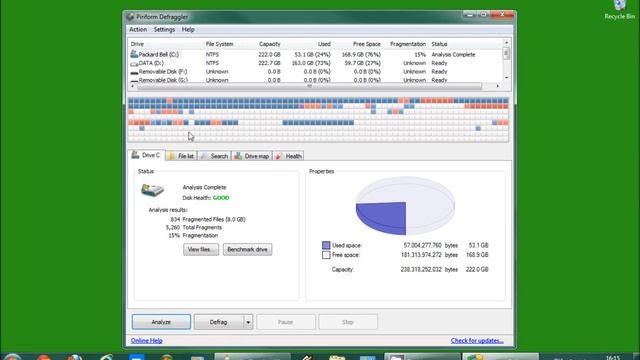Click the '222.0 GB' capacity value in Properties
The image size is (640, 360).
point(477,269)
